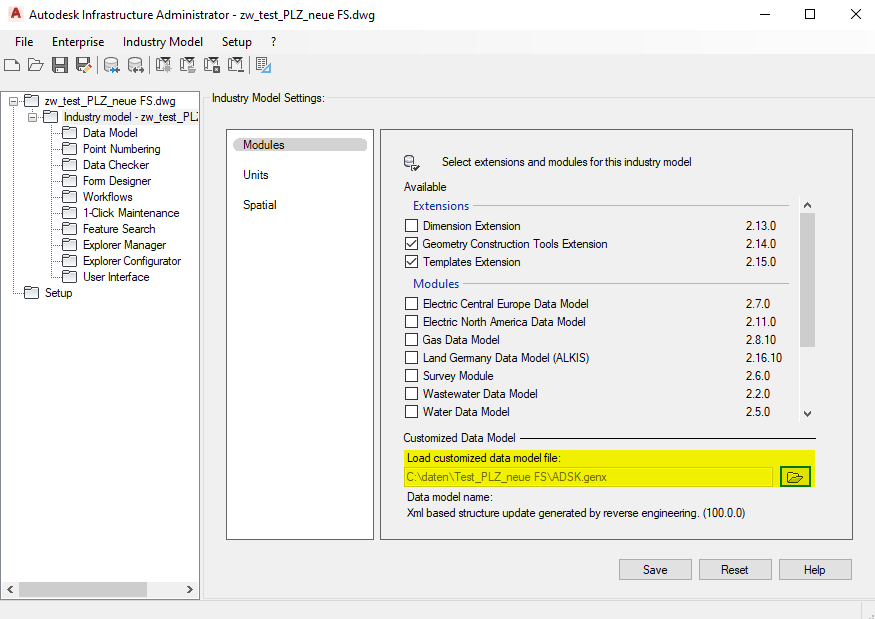Screen dimensions: 875x619
Task: Select Workflows in the tree
Action: tap(107, 197)
